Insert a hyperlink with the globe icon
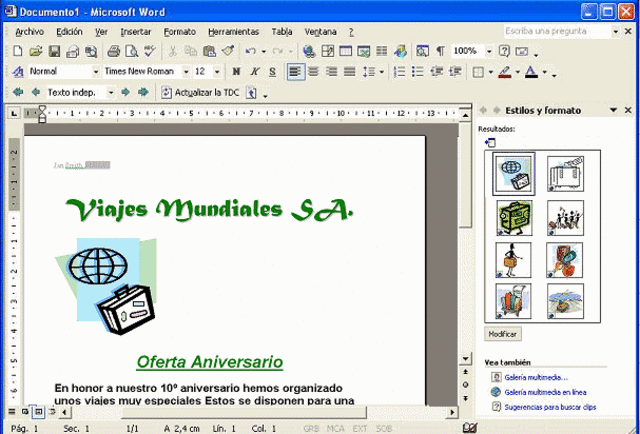 (x=309, y=51)
